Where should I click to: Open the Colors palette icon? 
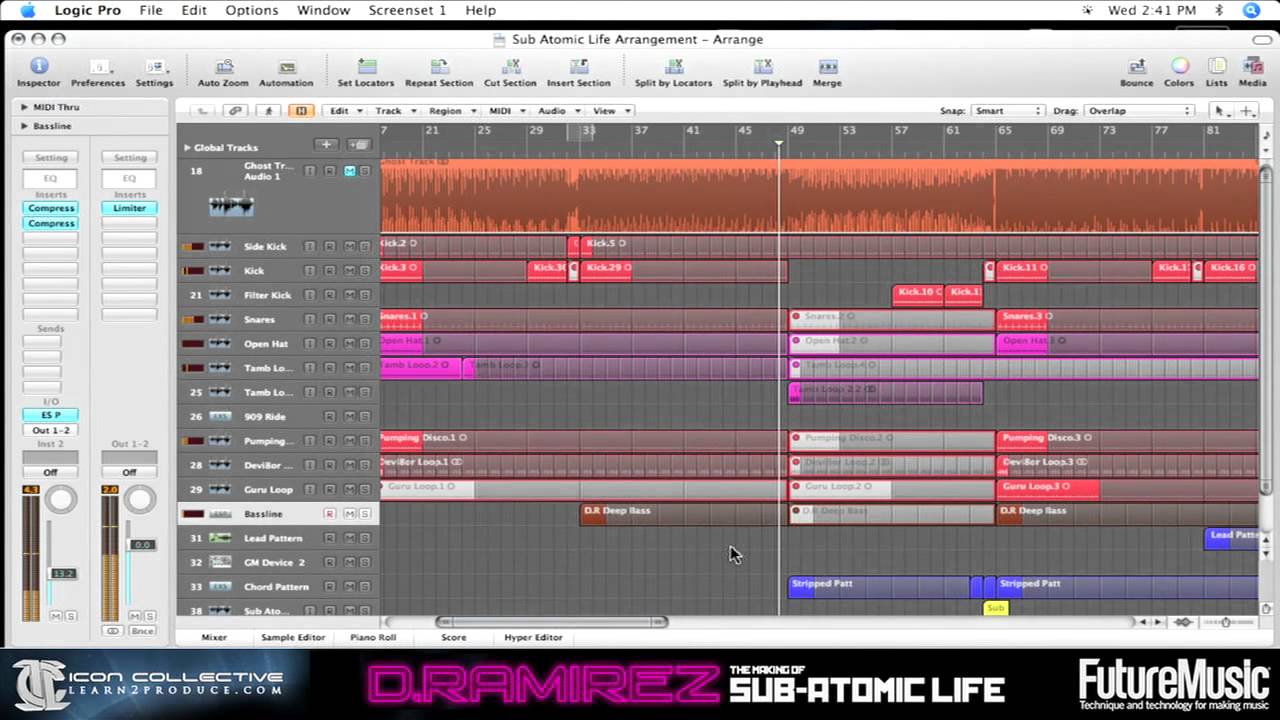click(1179, 67)
